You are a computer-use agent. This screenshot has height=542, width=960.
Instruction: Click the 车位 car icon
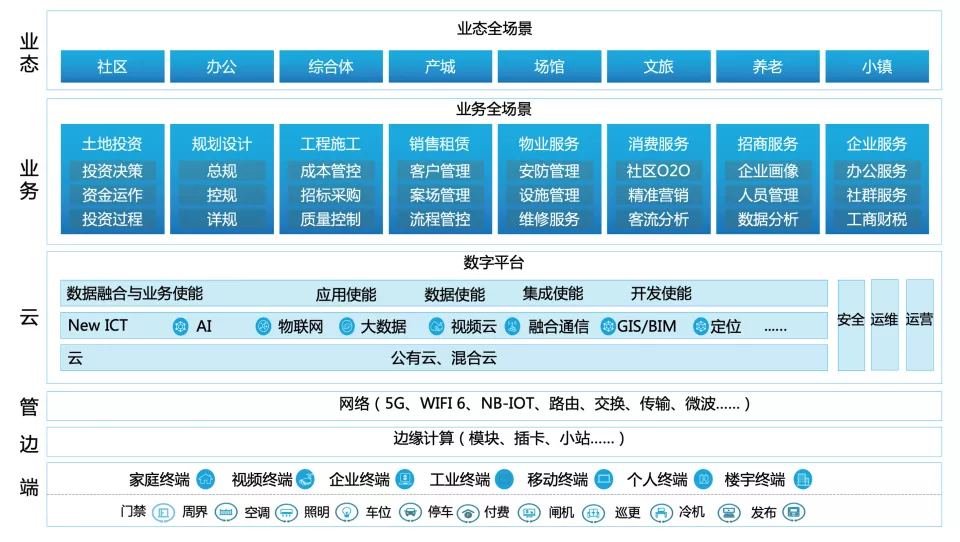coord(409,512)
